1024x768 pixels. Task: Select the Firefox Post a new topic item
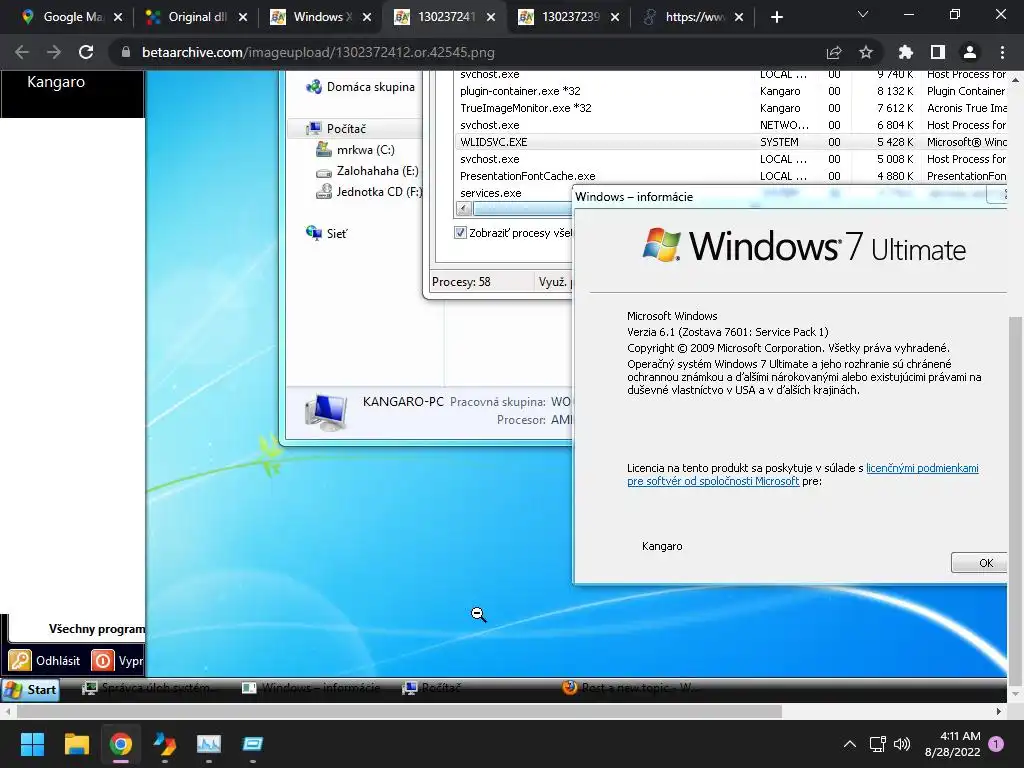(630, 688)
